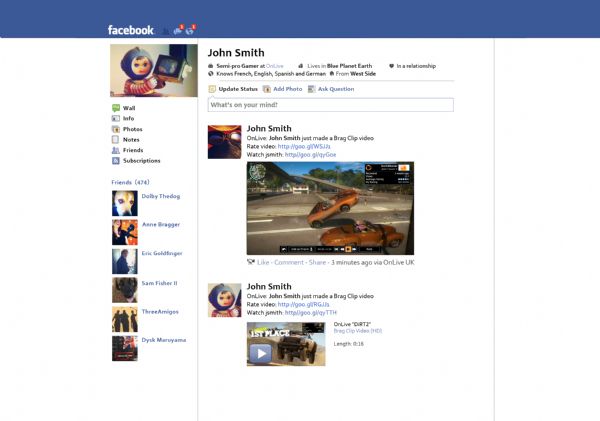600x421 pixels.
Task: Click in "What's on your mind?" box
Action: pyautogui.click(x=330, y=105)
